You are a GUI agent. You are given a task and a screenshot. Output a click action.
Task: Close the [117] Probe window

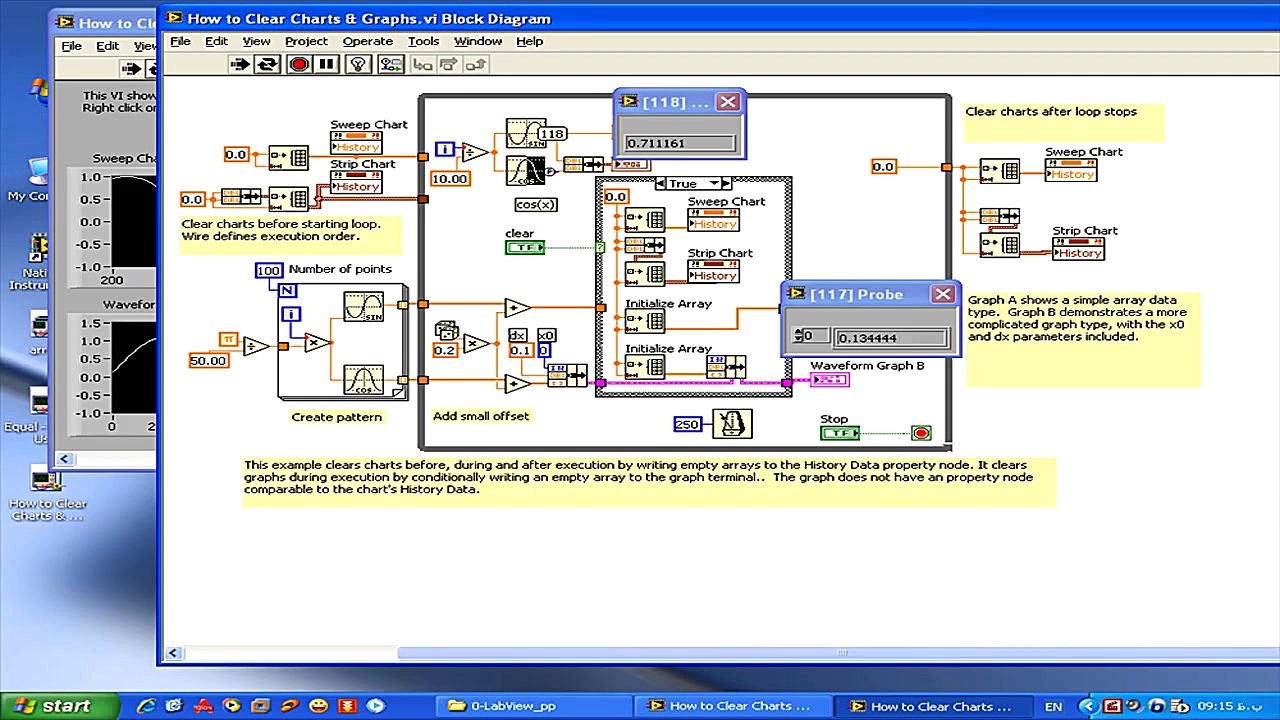pos(942,294)
